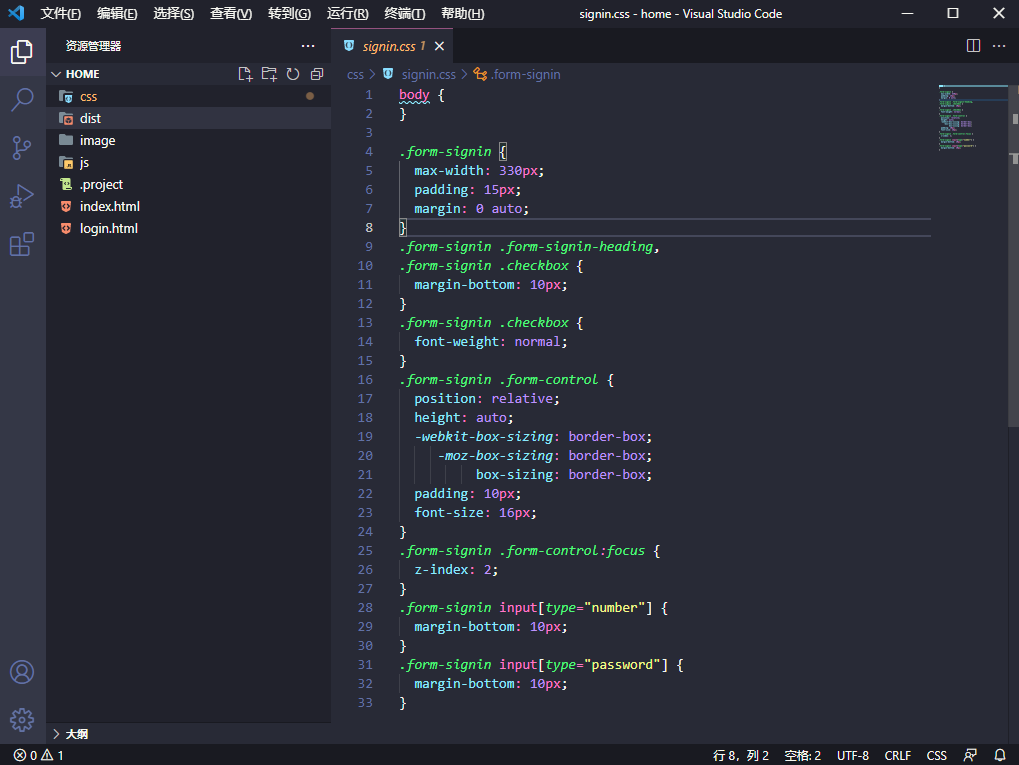Click the editor vertical scrollbar
Screen dimensions: 1019x765
point(1013,257)
